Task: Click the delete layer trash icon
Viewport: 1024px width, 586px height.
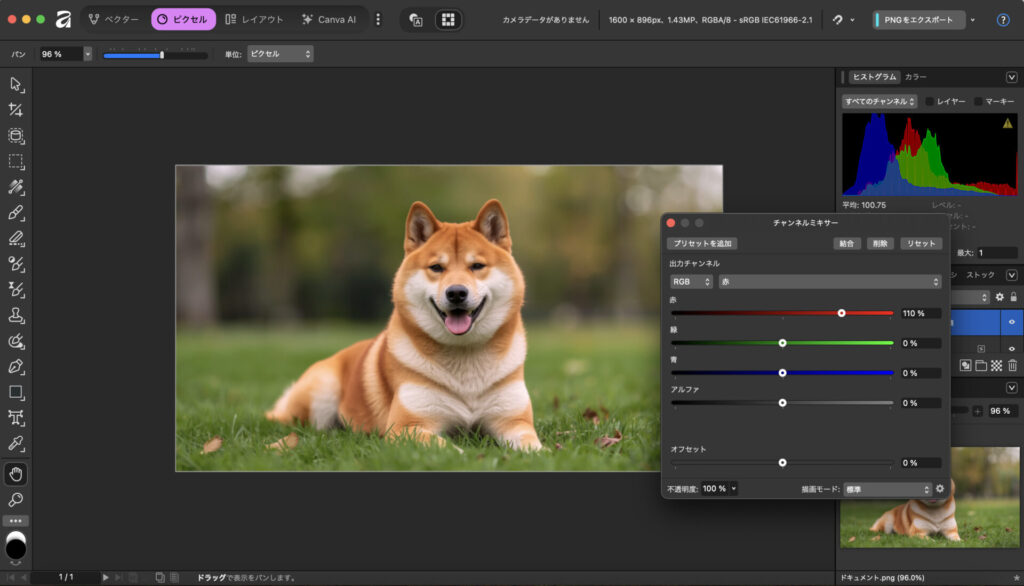Action: tap(1012, 366)
